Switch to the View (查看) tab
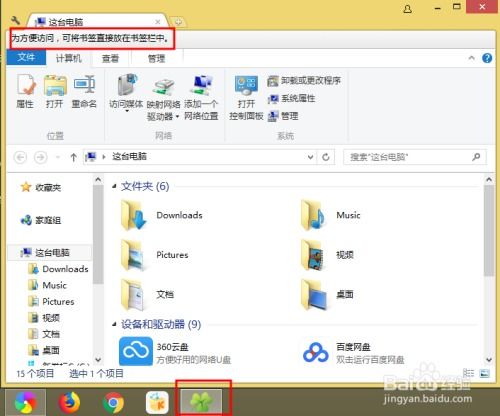500x416 pixels. 110,59
